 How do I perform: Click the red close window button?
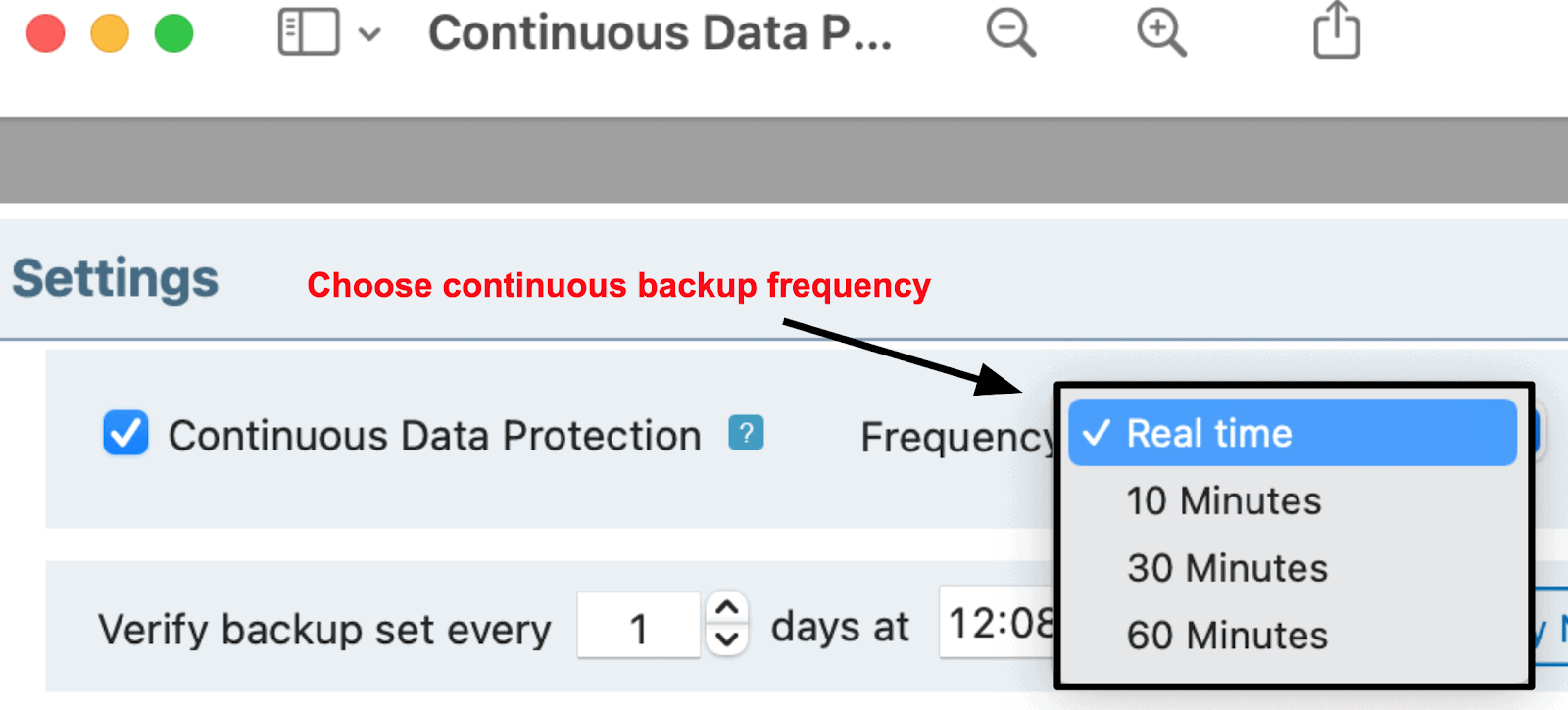[x=45, y=33]
